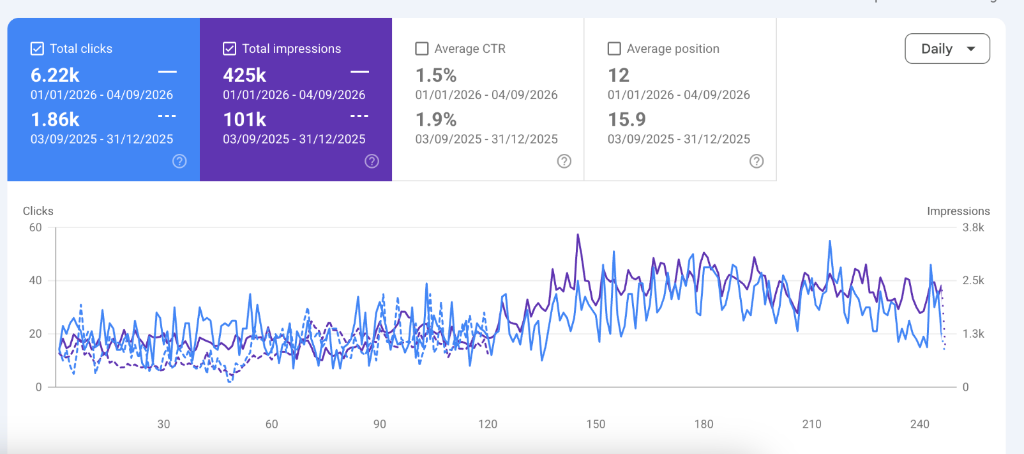Image resolution: width=1024 pixels, height=454 pixels.
Task: Open the Daily granularity dropdown
Action: point(947,49)
